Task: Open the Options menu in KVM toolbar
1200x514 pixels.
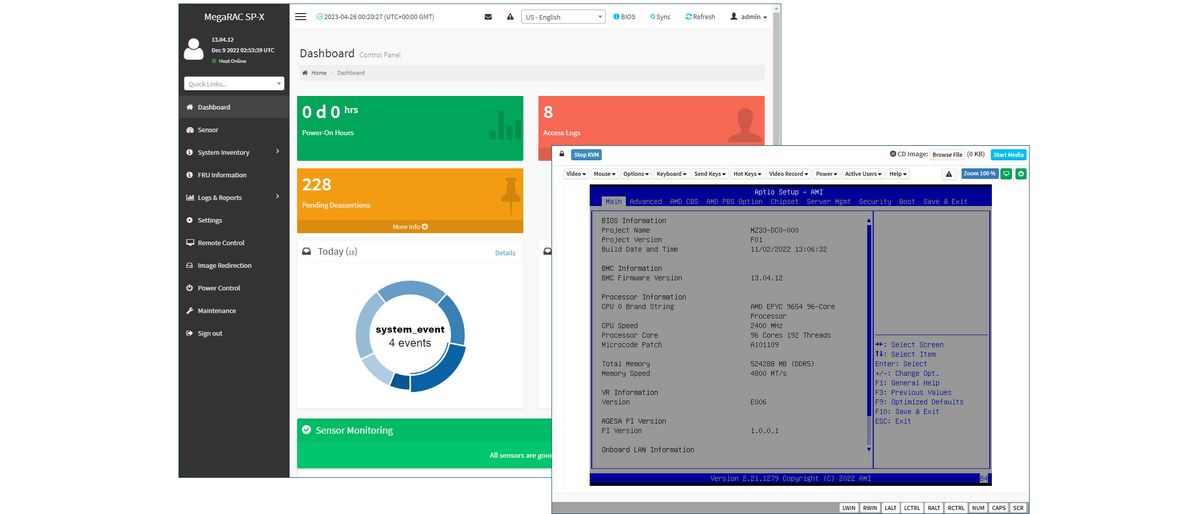Action: click(636, 174)
